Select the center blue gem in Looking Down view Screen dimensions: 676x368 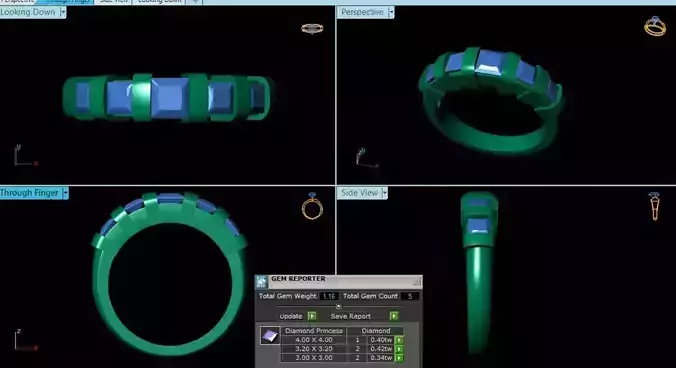tap(170, 97)
